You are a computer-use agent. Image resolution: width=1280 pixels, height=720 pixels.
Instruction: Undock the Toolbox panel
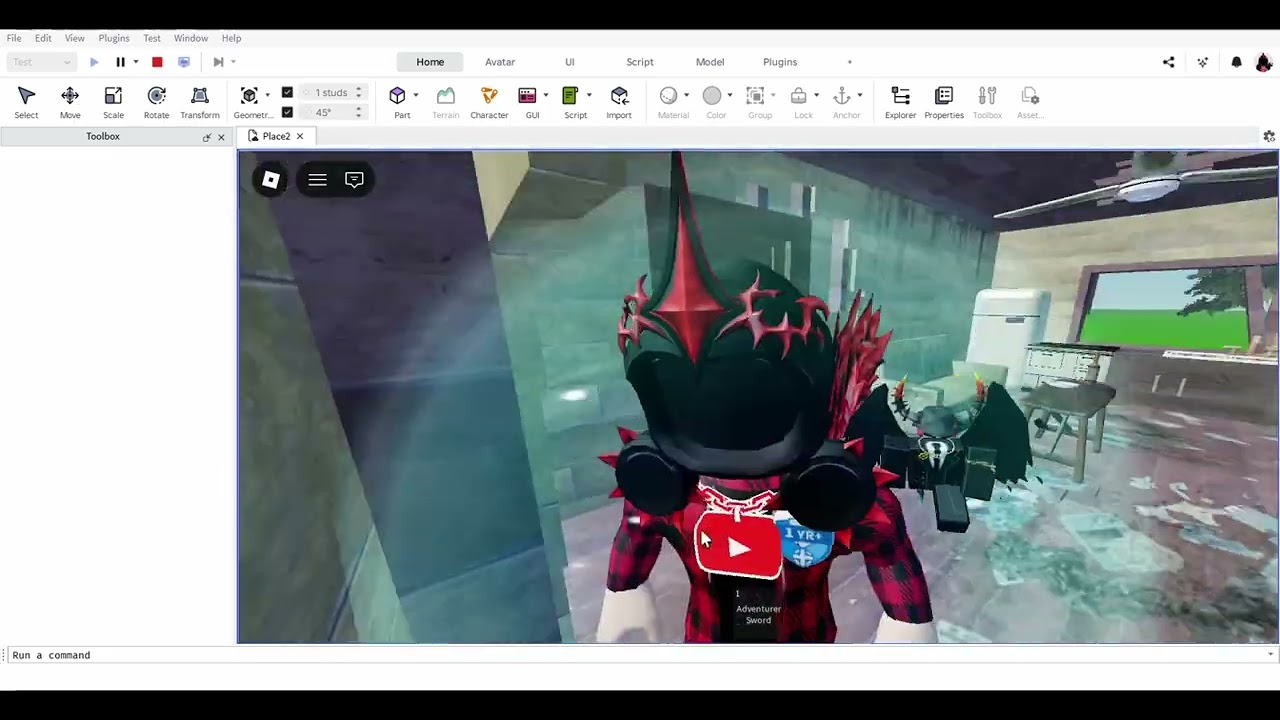[x=207, y=137]
